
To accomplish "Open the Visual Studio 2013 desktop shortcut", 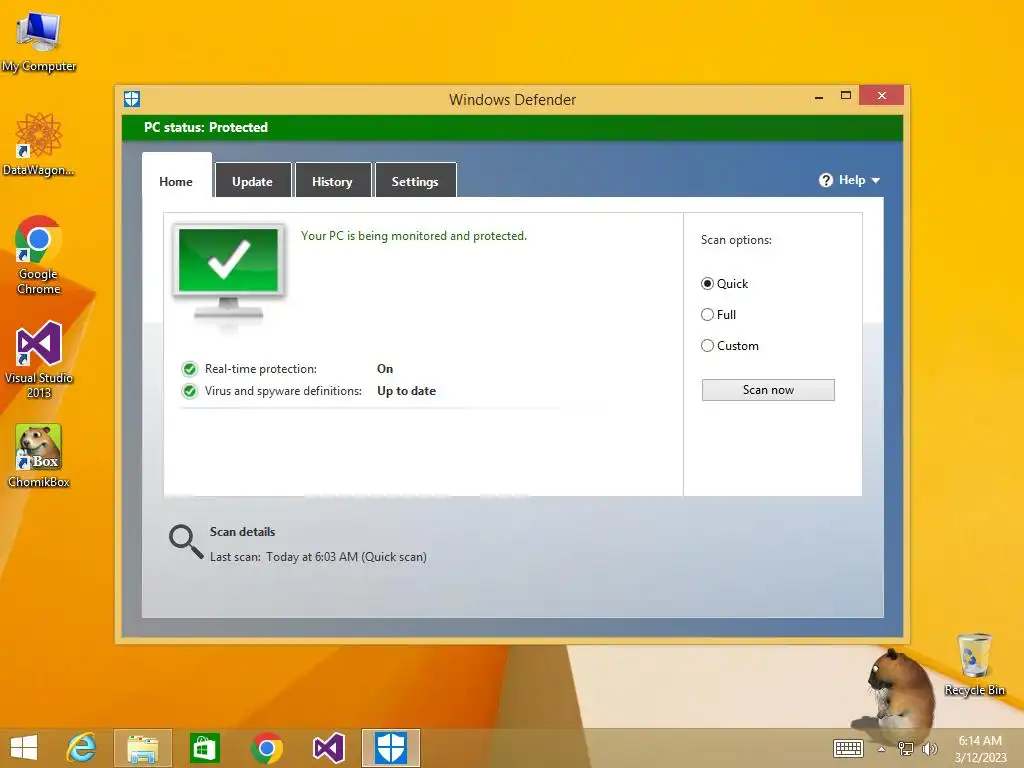I will pos(38,359).
